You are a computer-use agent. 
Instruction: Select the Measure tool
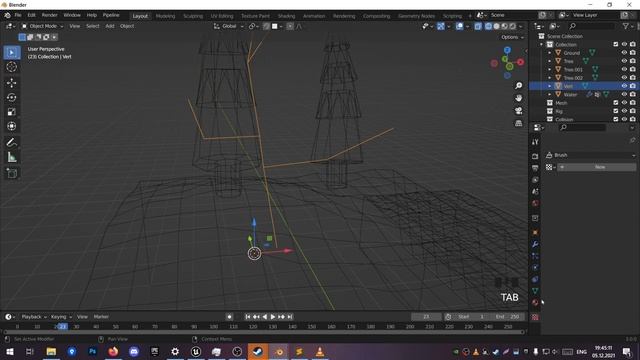click(11, 157)
